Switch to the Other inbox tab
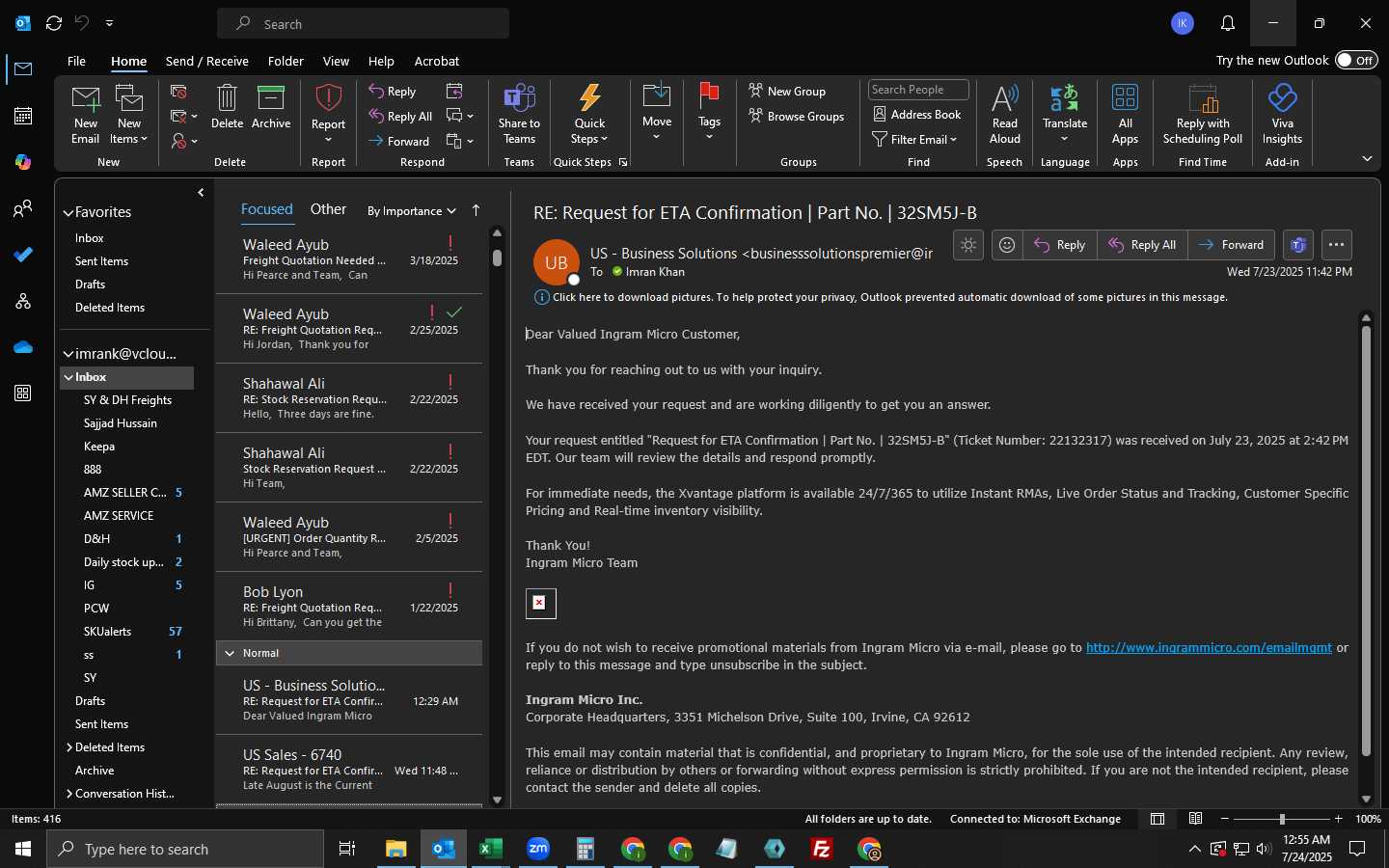The image size is (1389, 868). 328,209
